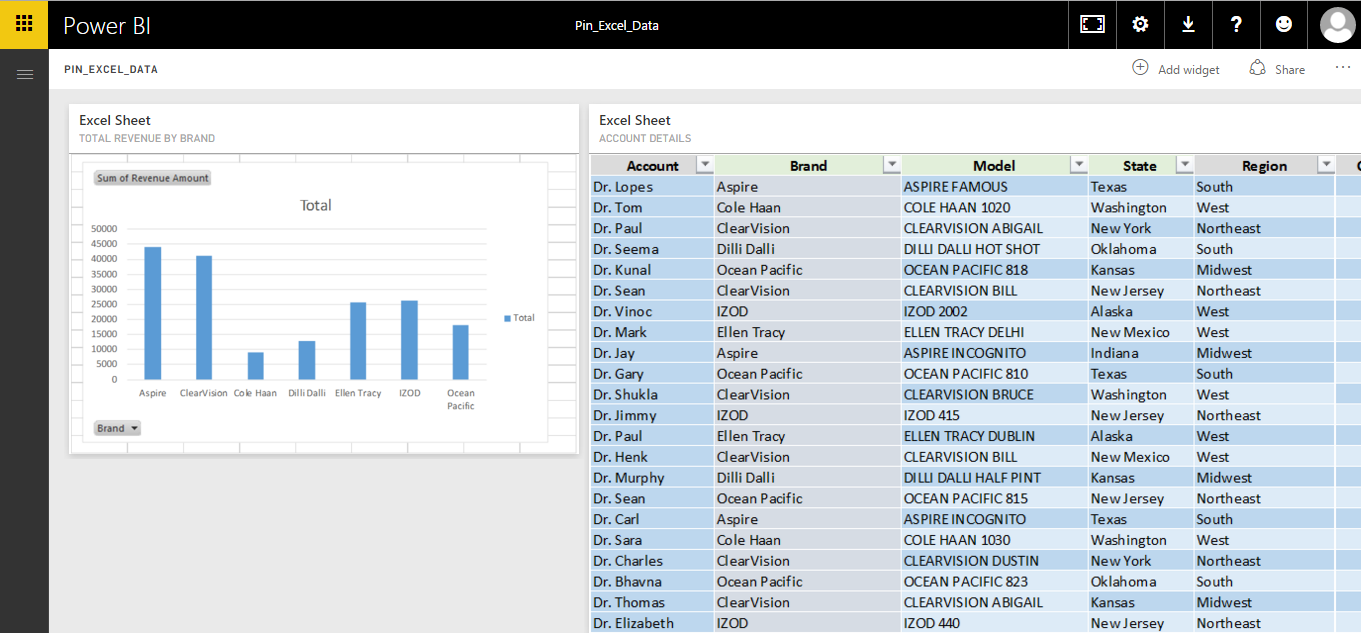Open the help question mark menu
The height and width of the screenshot is (633, 1361).
tap(1236, 25)
